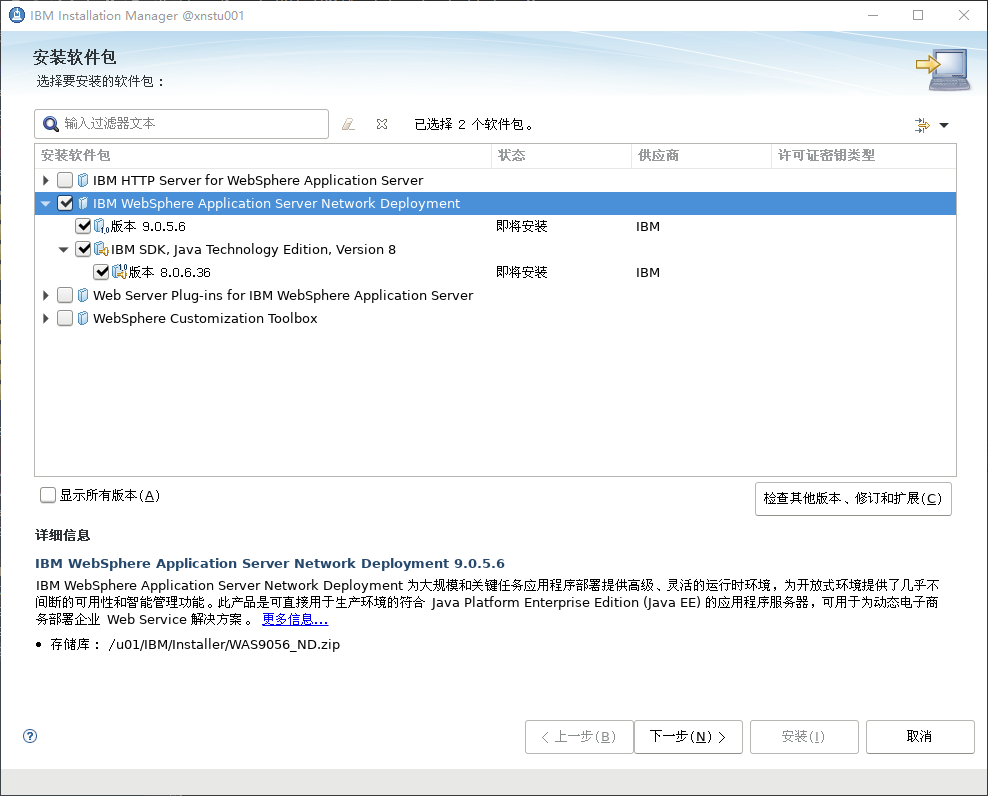Select Web Server Plug-ins row label
Image resolution: width=988 pixels, height=796 pixels.
(x=283, y=296)
